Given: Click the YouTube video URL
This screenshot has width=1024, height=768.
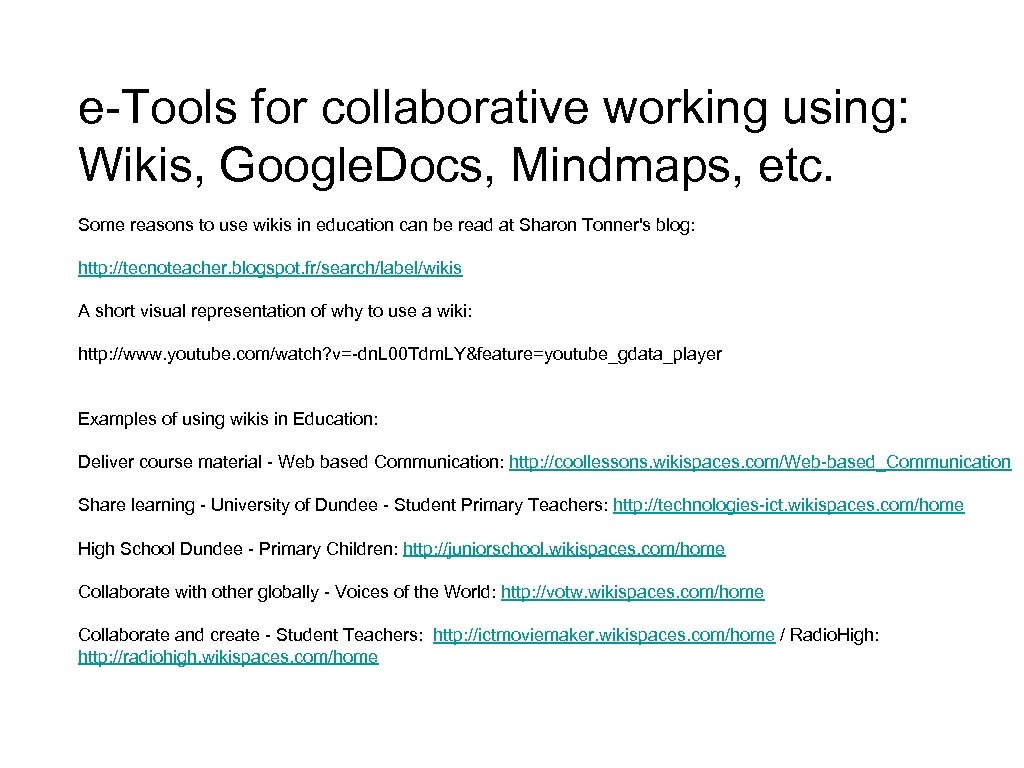Looking at the screenshot, I should pos(400,354).
